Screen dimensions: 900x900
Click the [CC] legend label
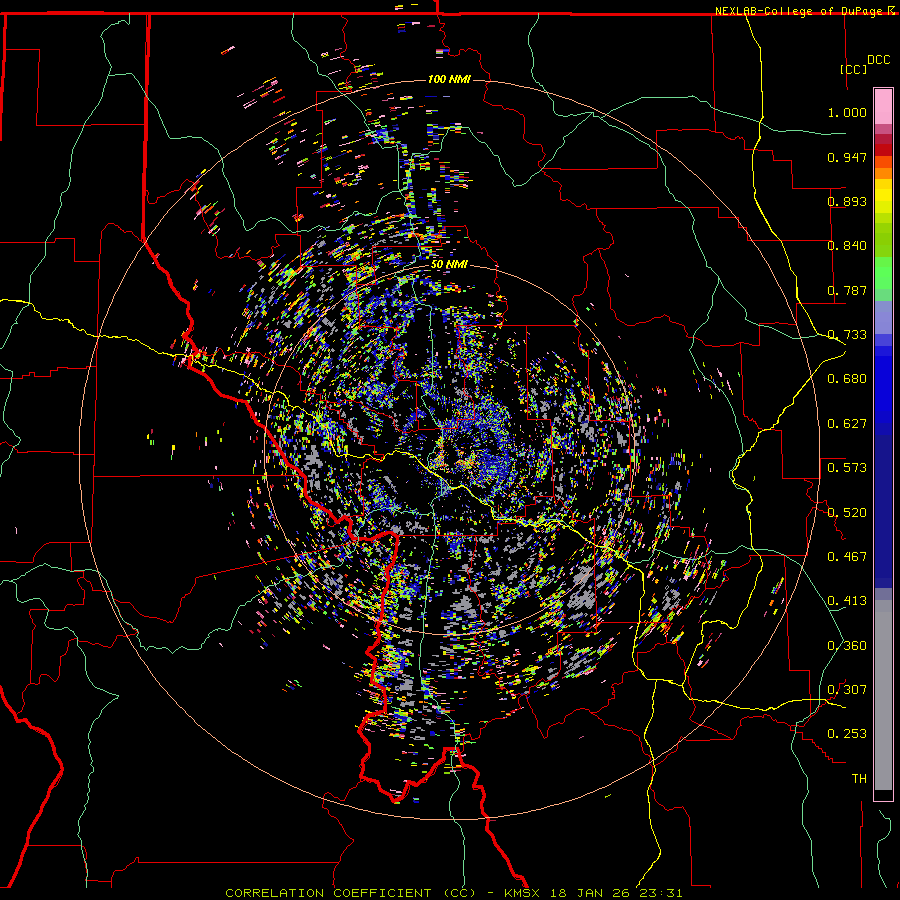[854, 69]
